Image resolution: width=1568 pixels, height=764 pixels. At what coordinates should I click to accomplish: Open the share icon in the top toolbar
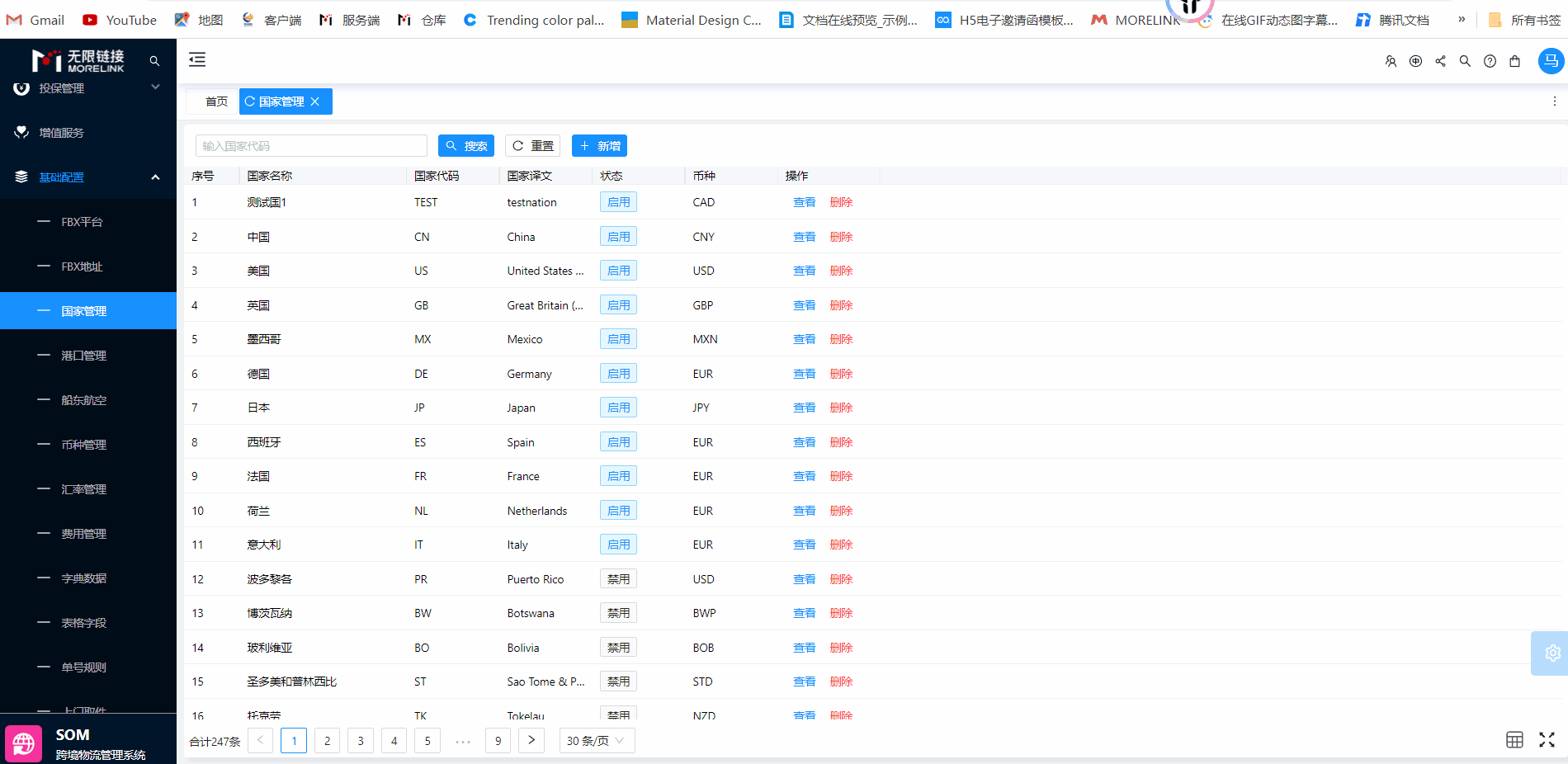pos(1440,61)
